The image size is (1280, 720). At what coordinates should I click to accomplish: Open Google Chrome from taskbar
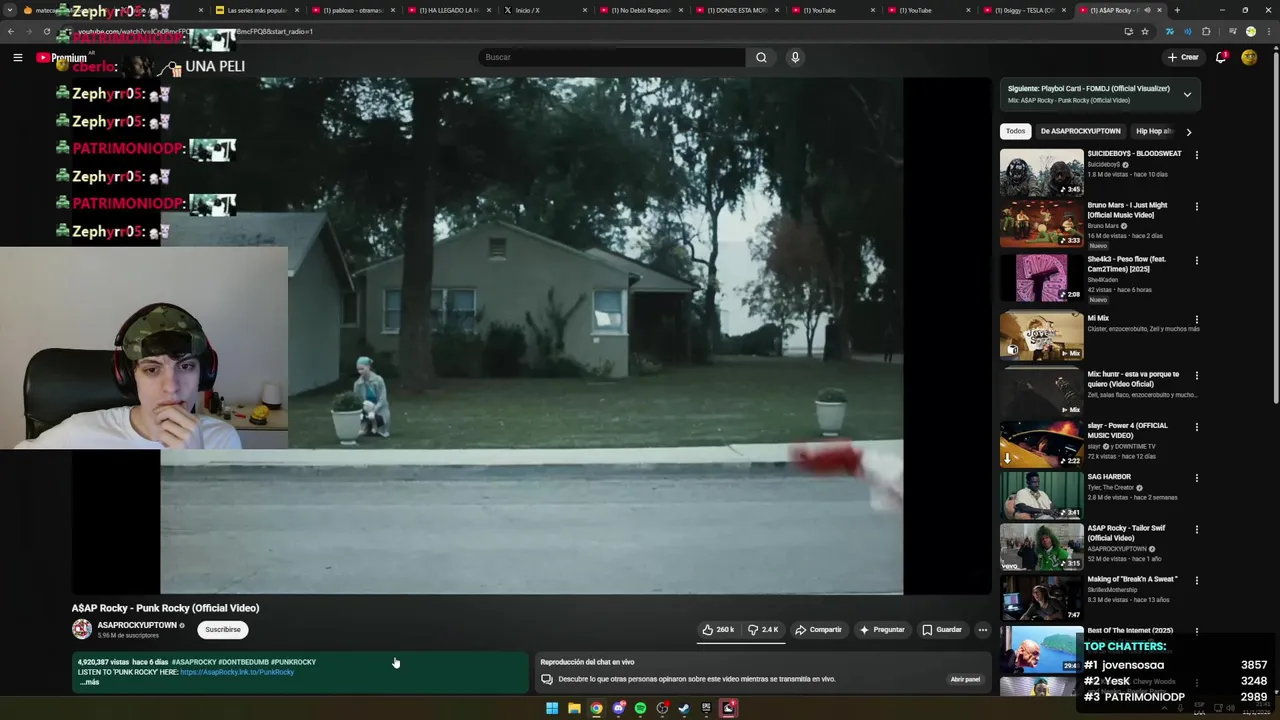point(596,708)
